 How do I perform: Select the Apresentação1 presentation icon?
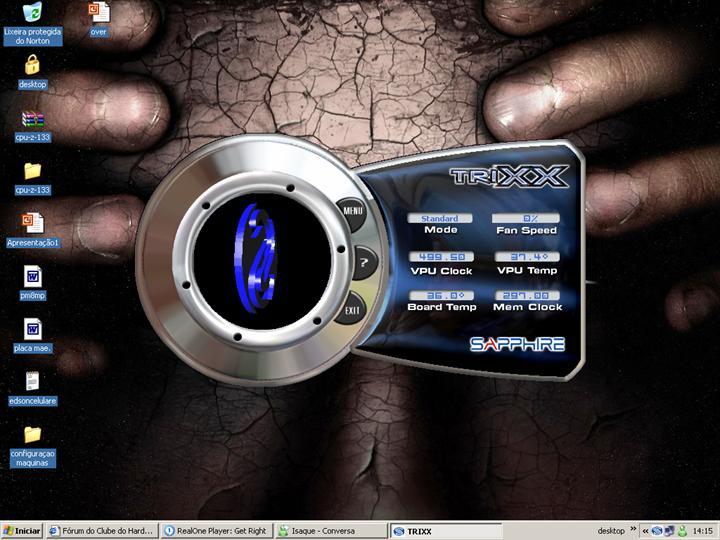[x=33, y=230]
